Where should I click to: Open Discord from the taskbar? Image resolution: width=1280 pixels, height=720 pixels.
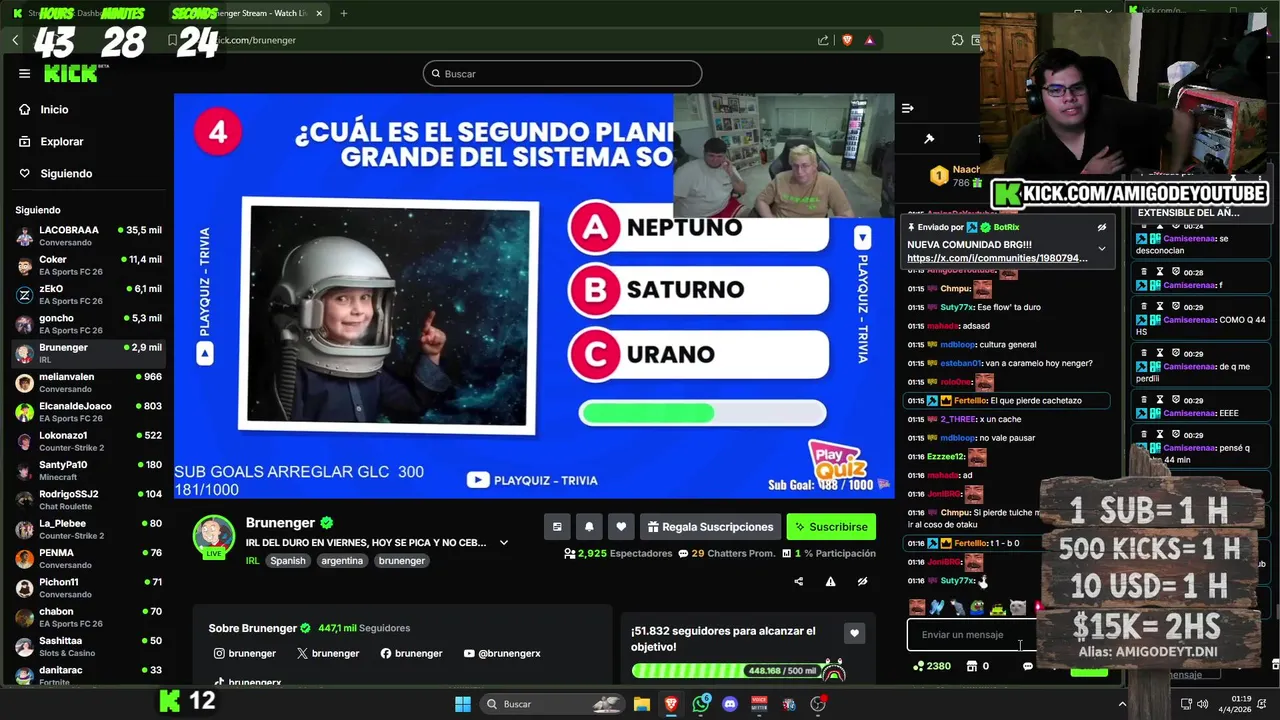[x=730, y=704]
